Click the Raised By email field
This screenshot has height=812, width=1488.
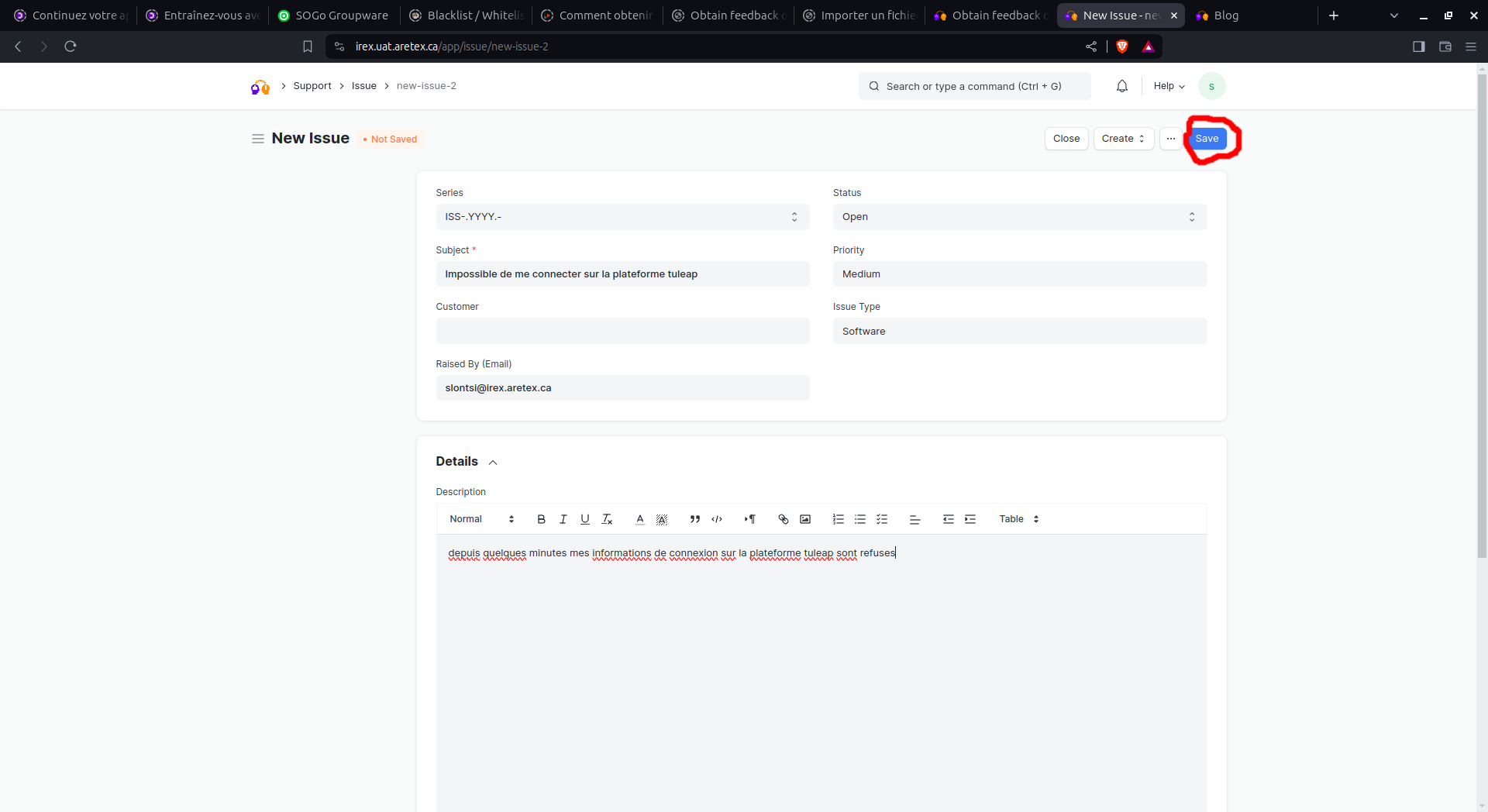[622, 388]
